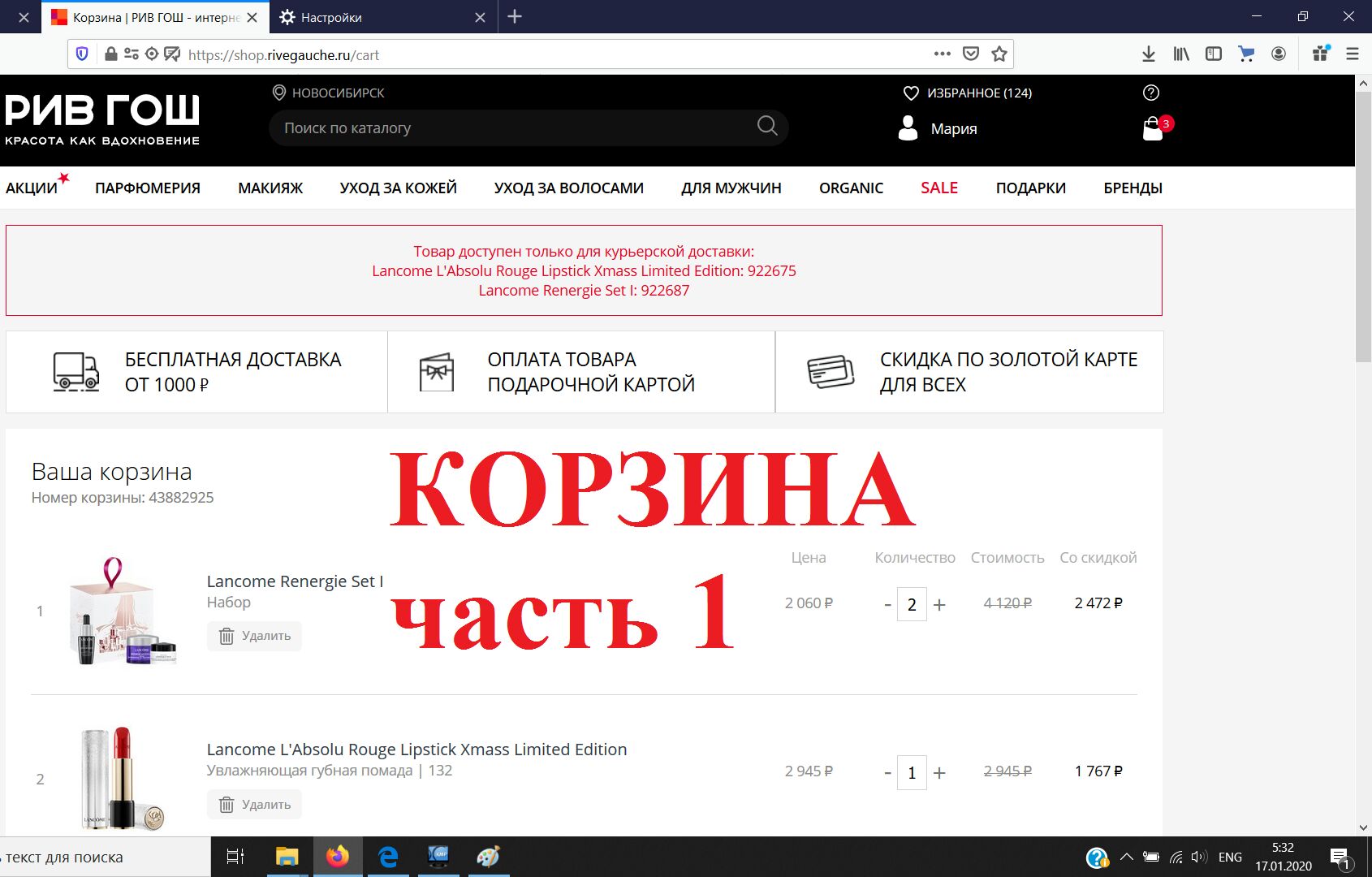
Task: Decrease quantity of L'Absolu Rouge Lipstick
Action: pos(887,772)
